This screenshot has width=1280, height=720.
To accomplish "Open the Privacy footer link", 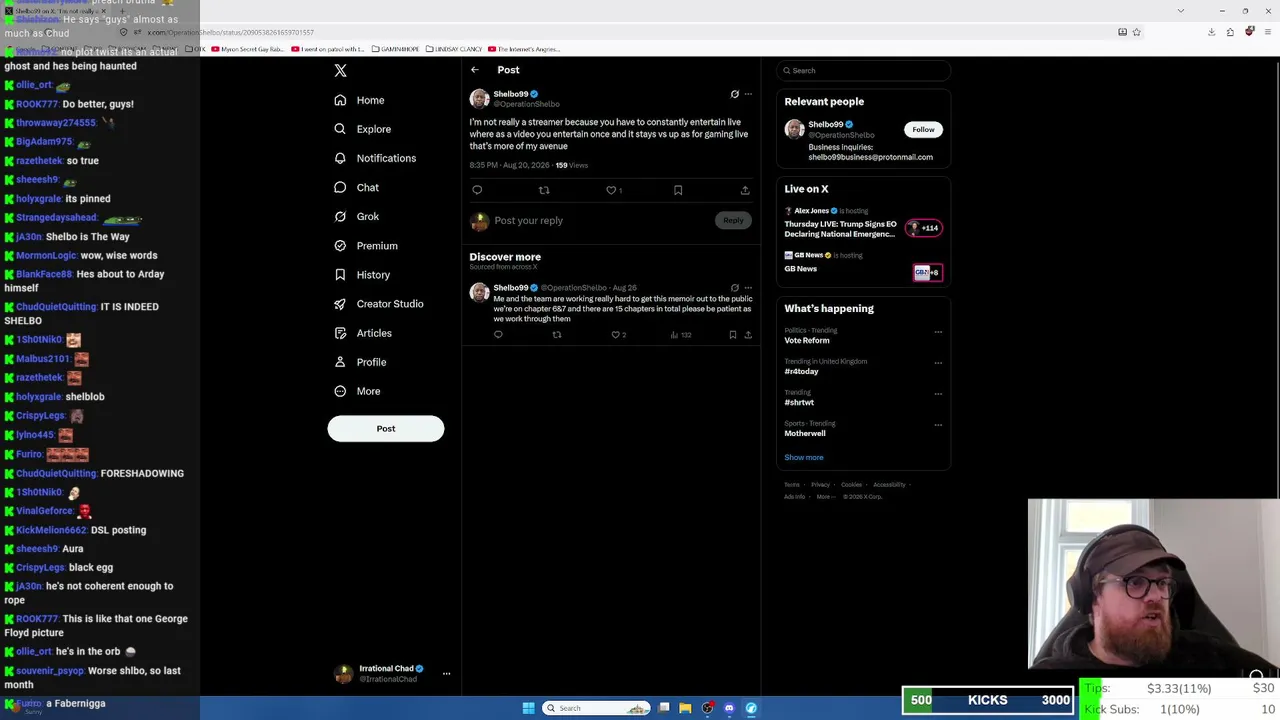I will (820, 485).
